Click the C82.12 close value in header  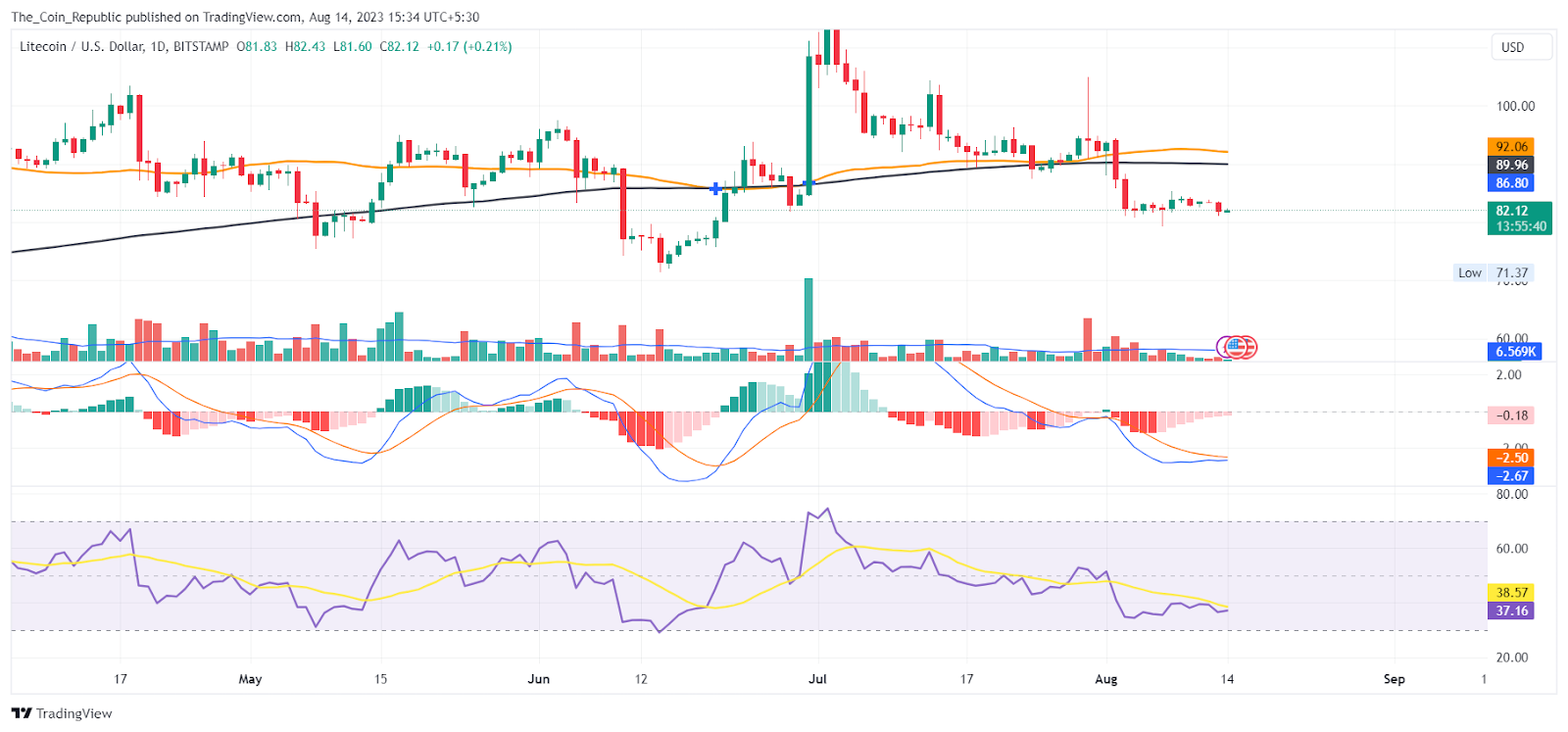(x=400, y=46)
